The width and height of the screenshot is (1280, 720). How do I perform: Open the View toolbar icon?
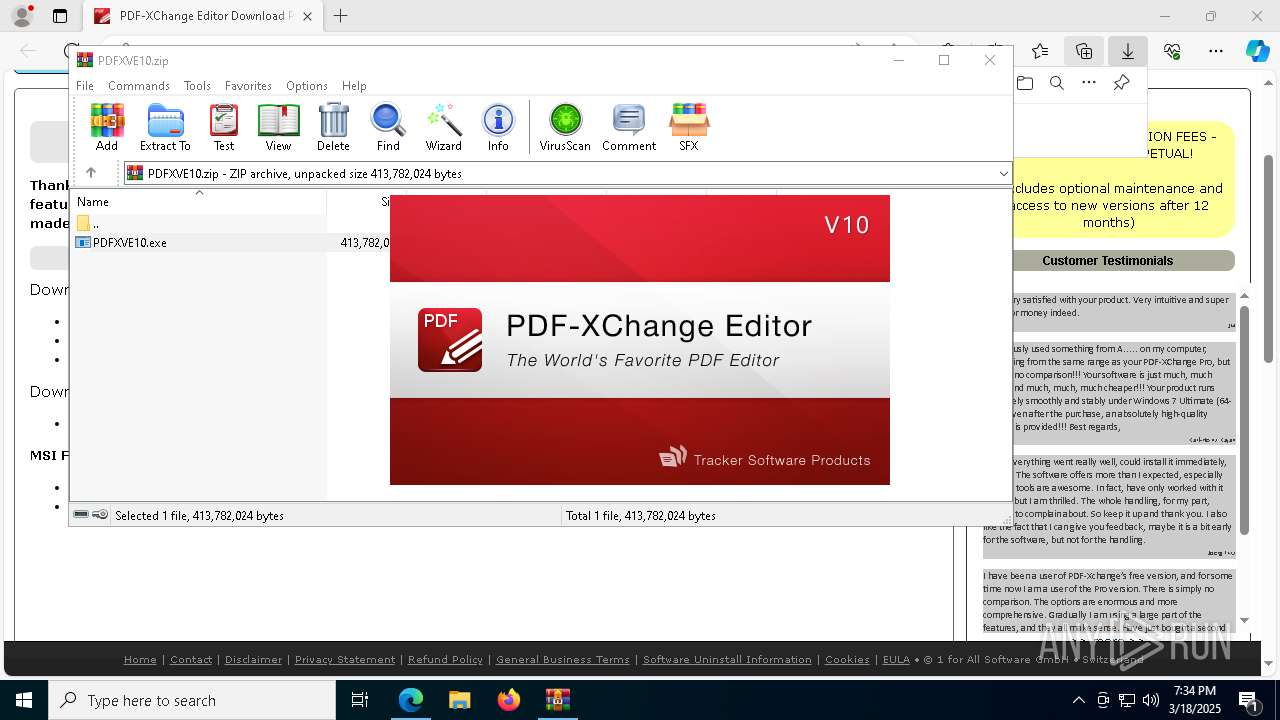(278, 127)
